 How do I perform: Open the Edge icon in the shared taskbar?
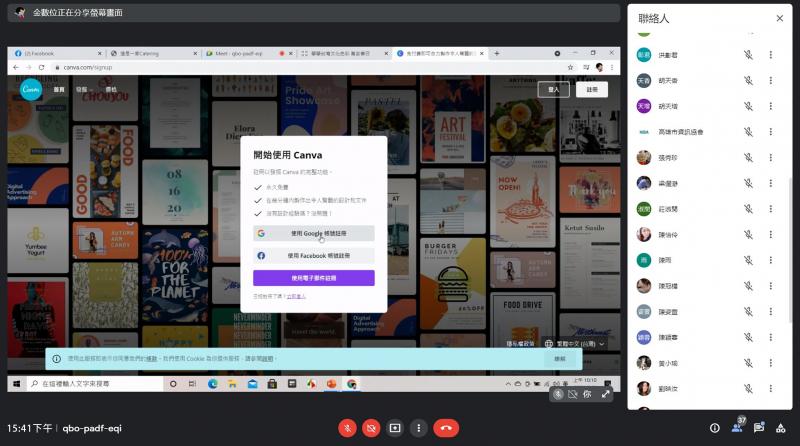coord(213,384)
